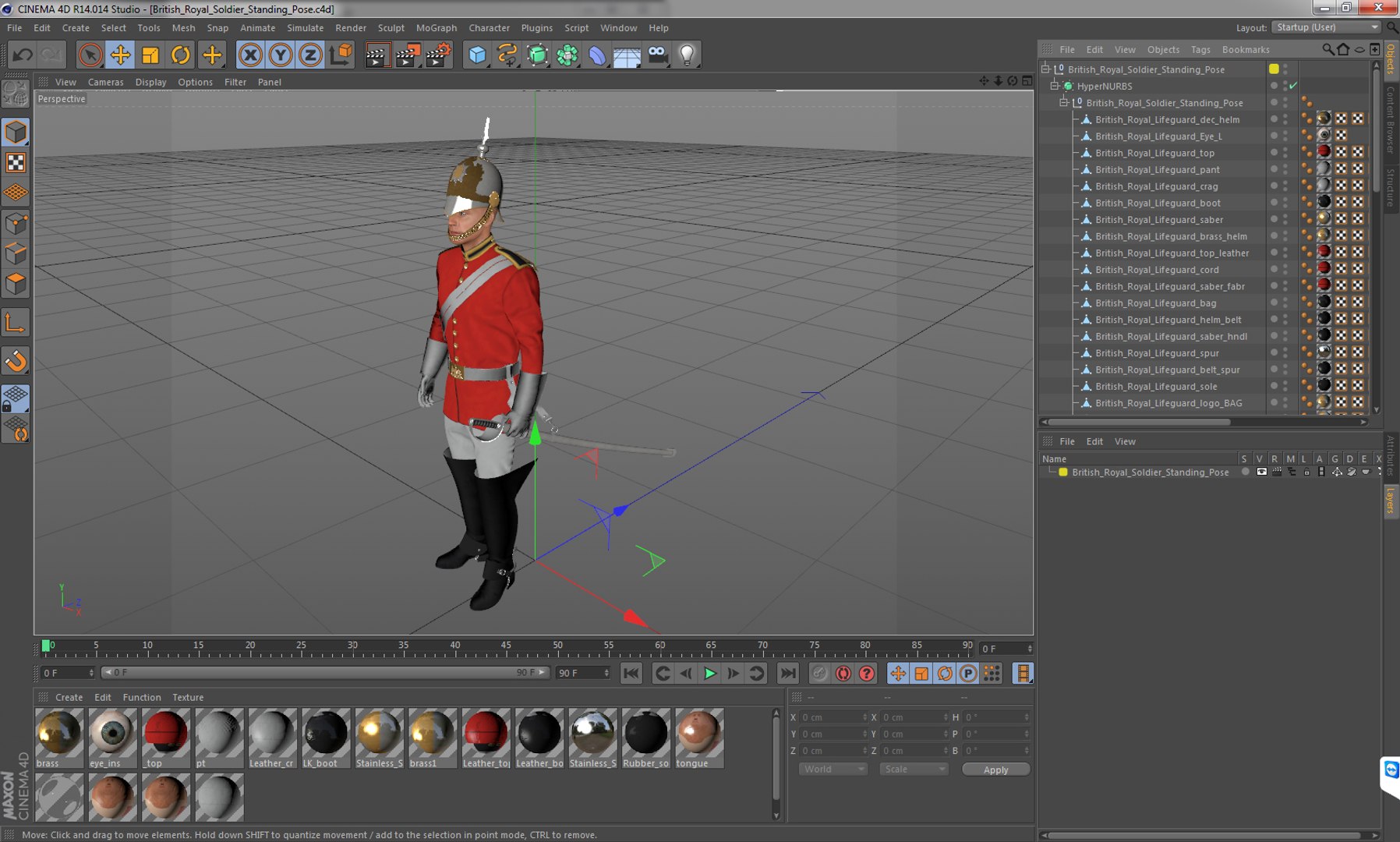Open the spline tools icon
Viewport: 1400px width, 842px height.
pyautogui.click(x=507, y=55)
